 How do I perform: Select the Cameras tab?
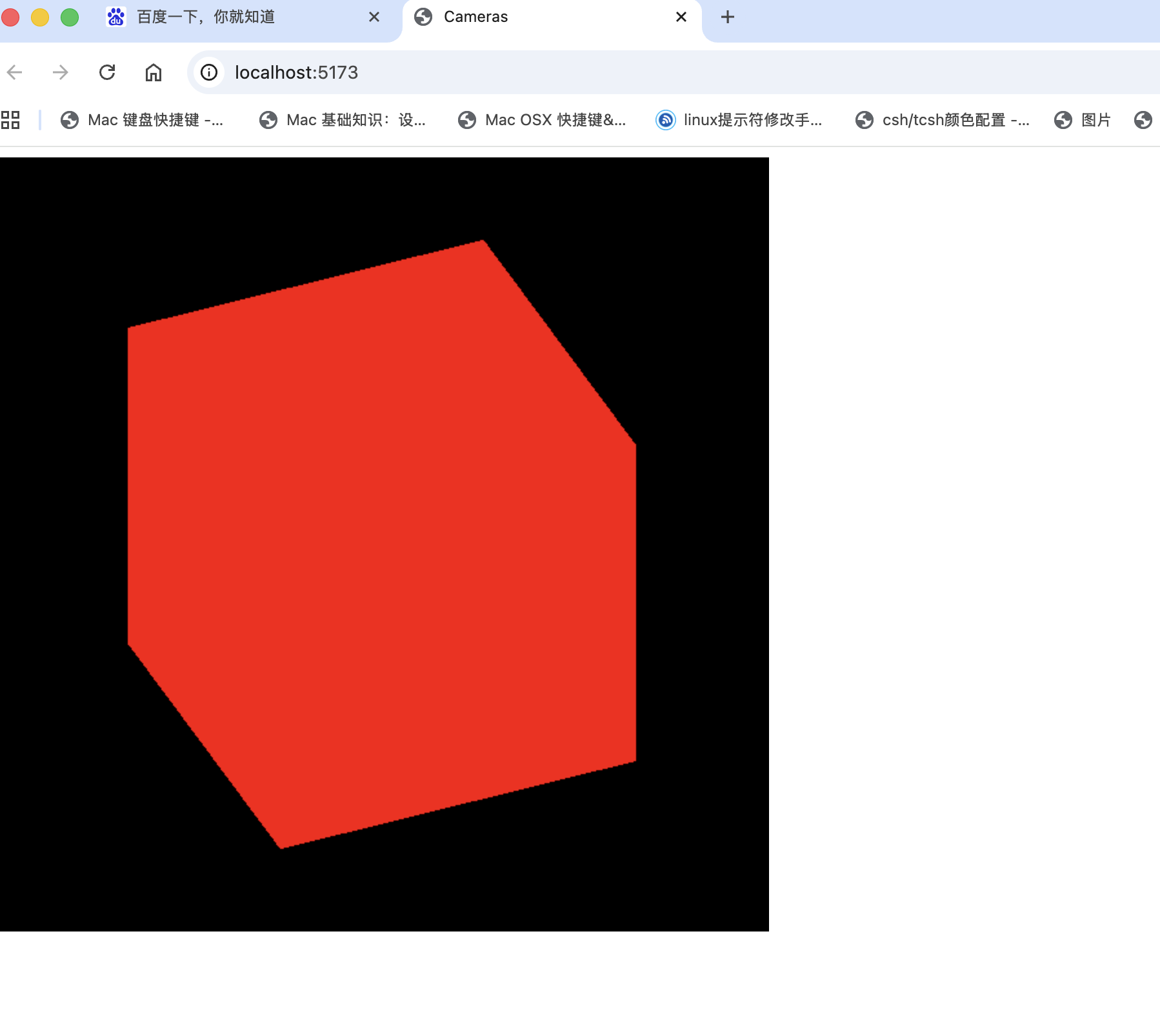[552, 19]
